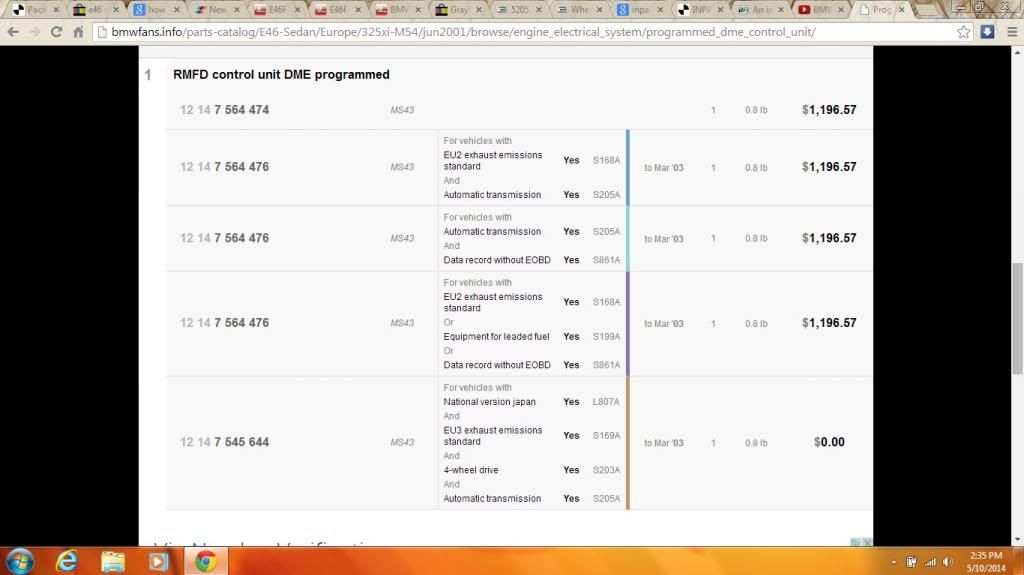Switch to the INPA tab
The width and height of the screenshot is (1024, 575).
tap(701, 10)
